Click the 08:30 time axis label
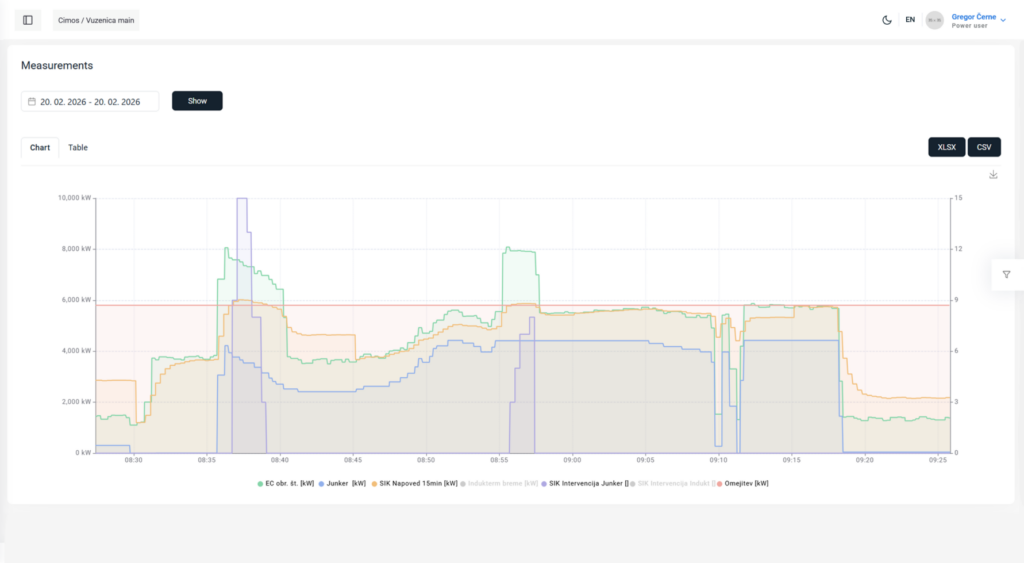 (x=133, y=460)
